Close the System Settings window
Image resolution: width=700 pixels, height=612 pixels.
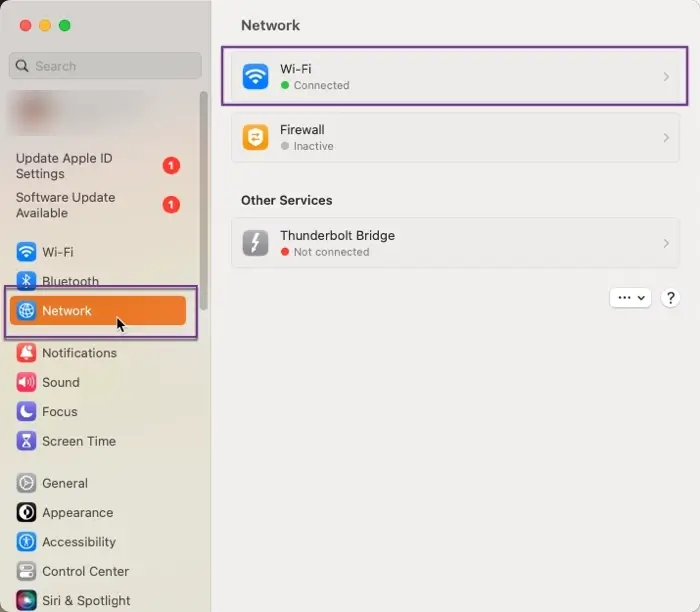pos(25,25)
